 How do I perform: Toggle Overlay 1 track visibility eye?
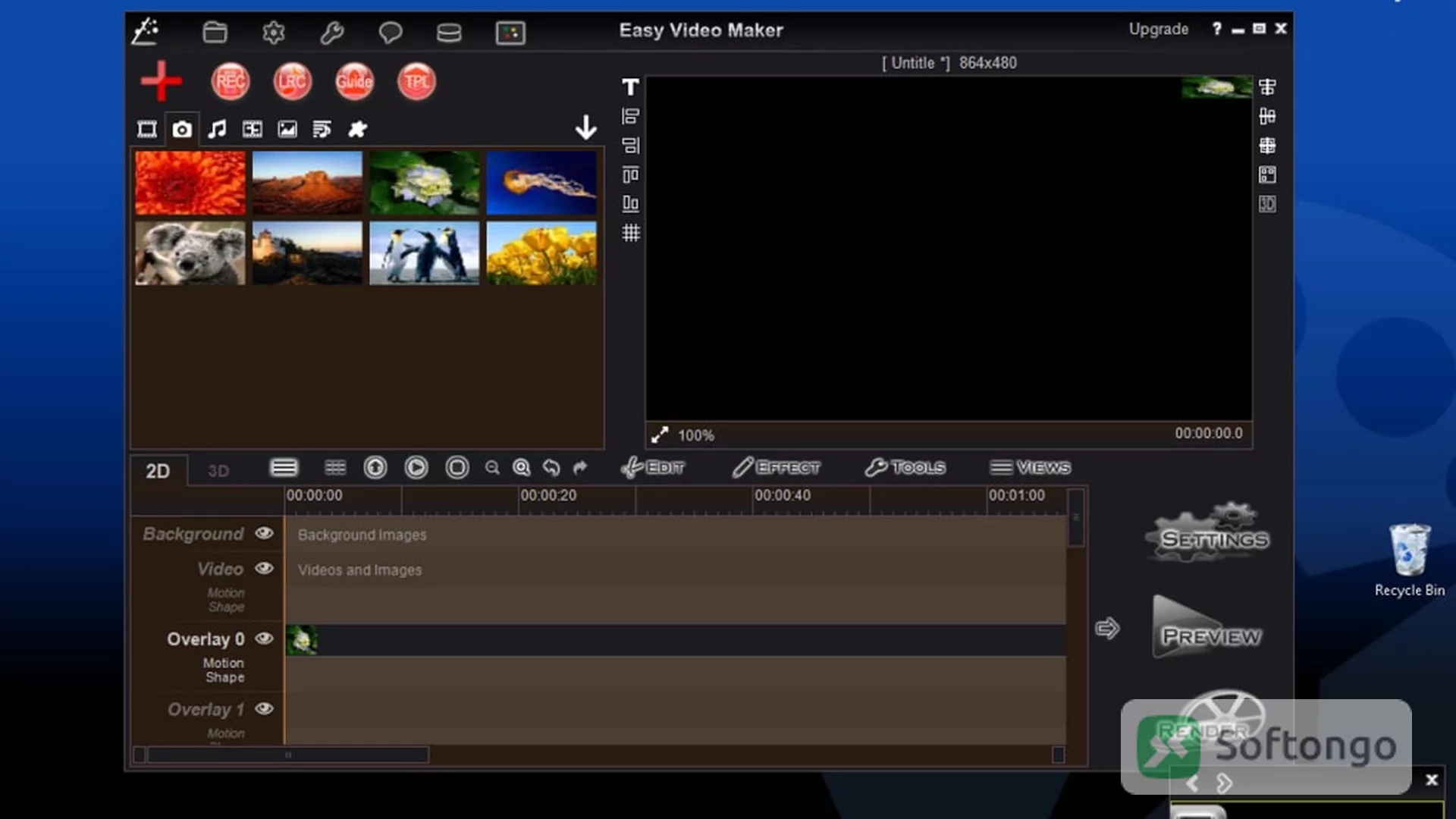tap(264, 708)
